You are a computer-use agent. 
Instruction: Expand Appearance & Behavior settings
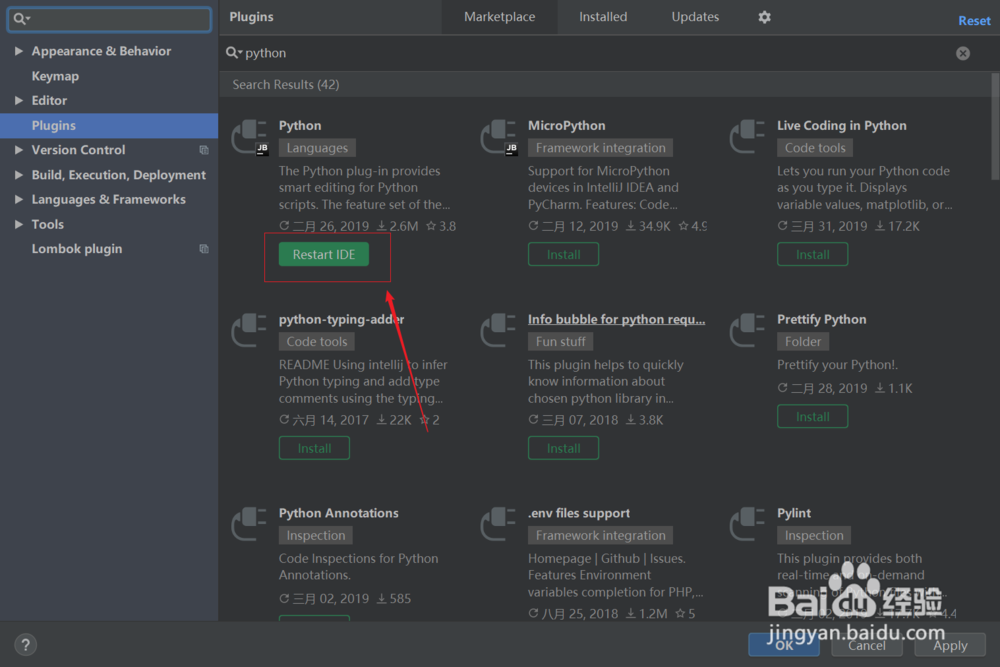click(x=18, y=51)
